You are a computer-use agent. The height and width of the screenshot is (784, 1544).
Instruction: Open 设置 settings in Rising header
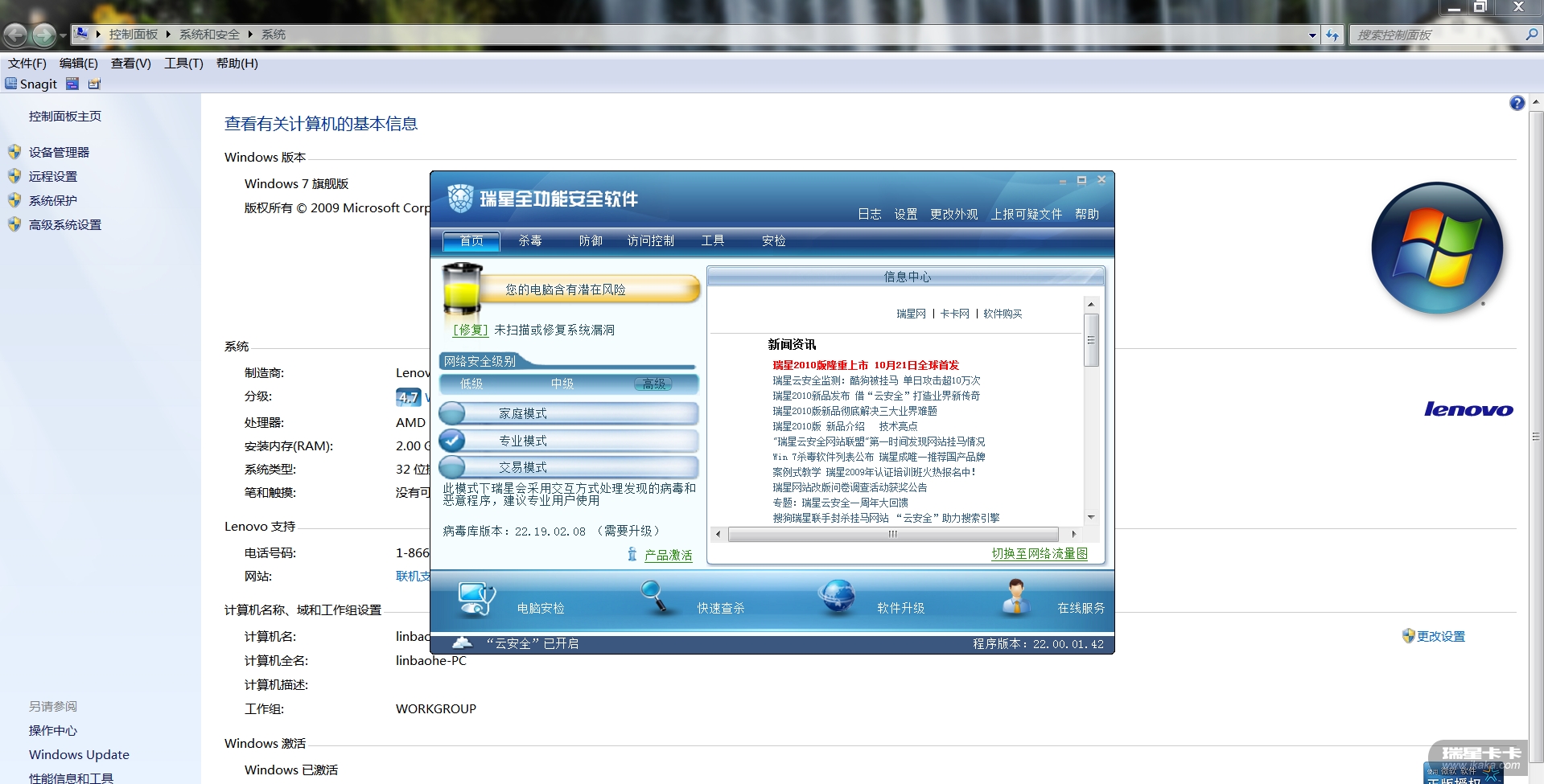906,214
